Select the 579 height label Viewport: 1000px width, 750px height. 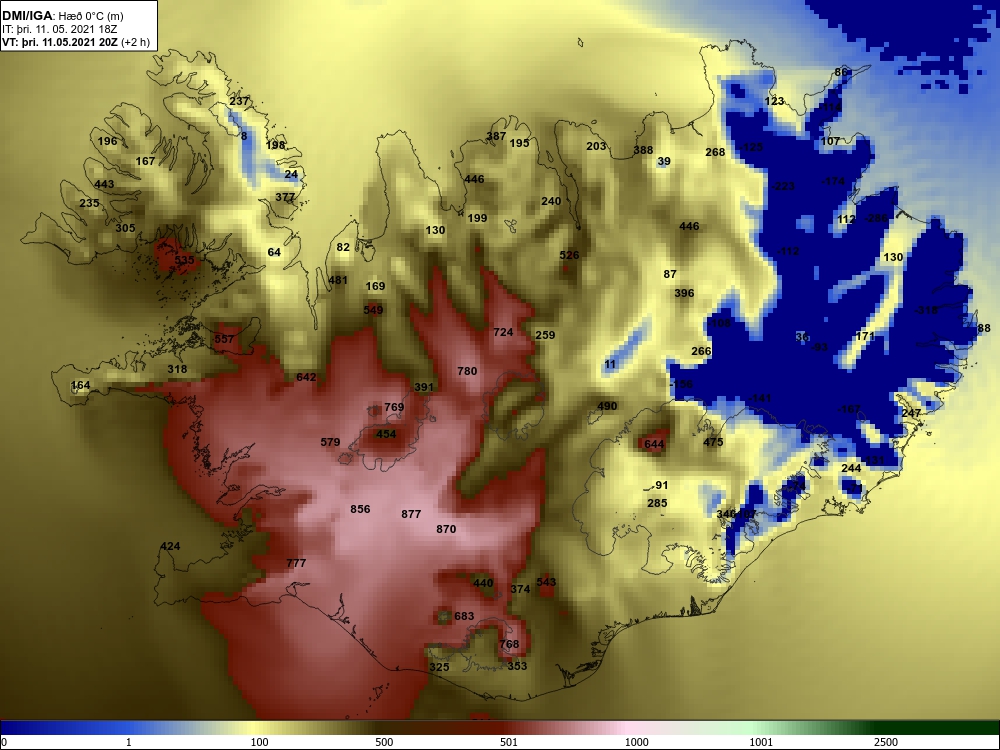(x=330, y=442)
